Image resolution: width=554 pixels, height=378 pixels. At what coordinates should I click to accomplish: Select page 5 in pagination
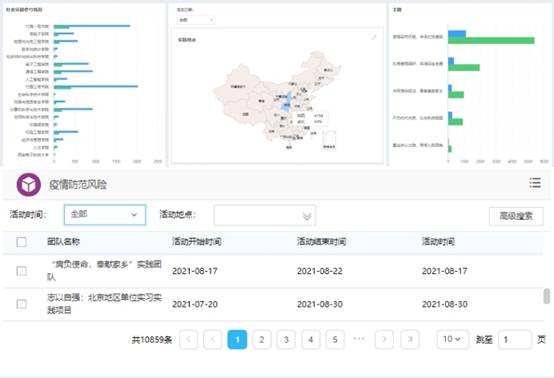(x=335, y=339)
